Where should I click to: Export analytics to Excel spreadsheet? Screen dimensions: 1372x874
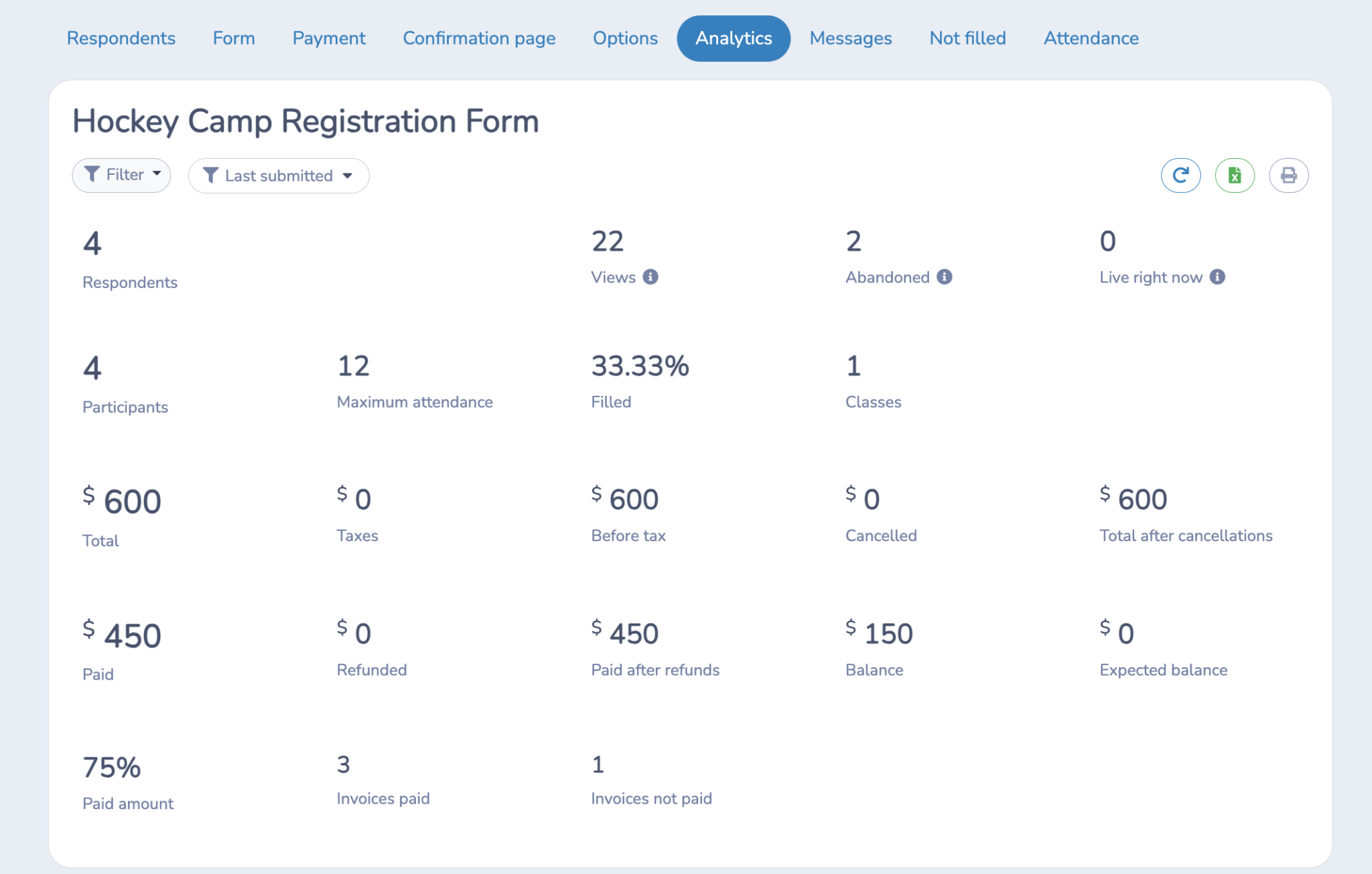(x=1235, y=175)
